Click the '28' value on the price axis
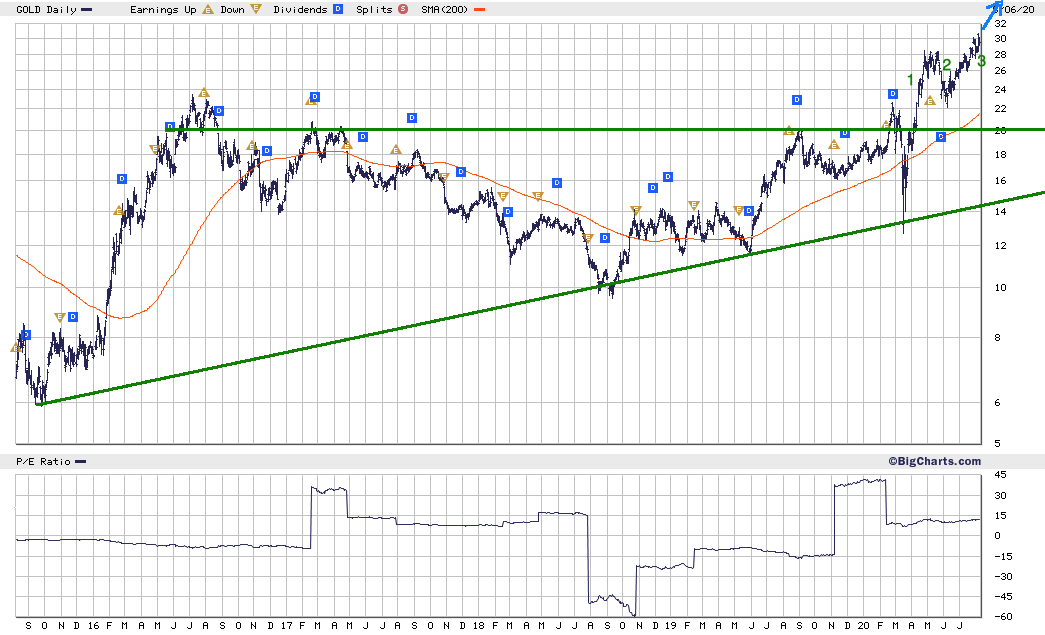Image resolution: width=1045 pixels, height=635 pixels. 1000,55
